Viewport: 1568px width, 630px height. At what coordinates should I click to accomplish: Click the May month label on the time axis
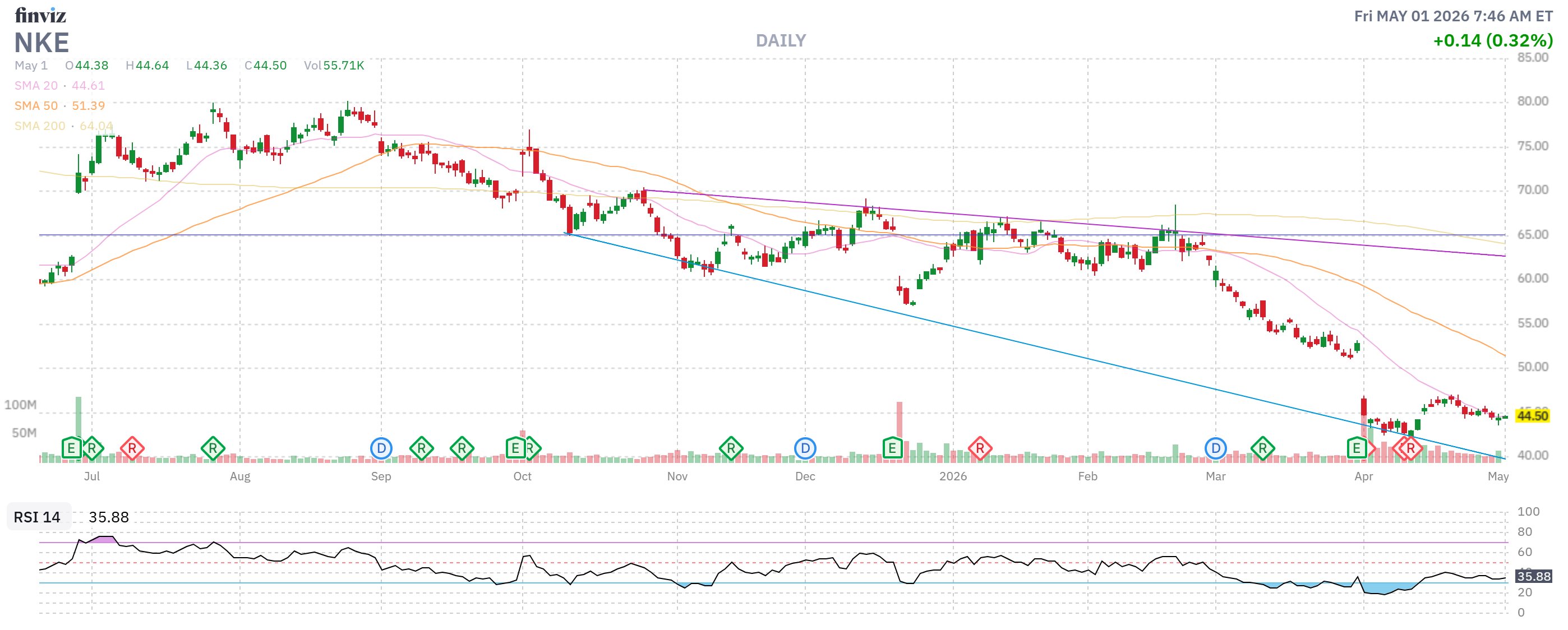coord(1498,477)
